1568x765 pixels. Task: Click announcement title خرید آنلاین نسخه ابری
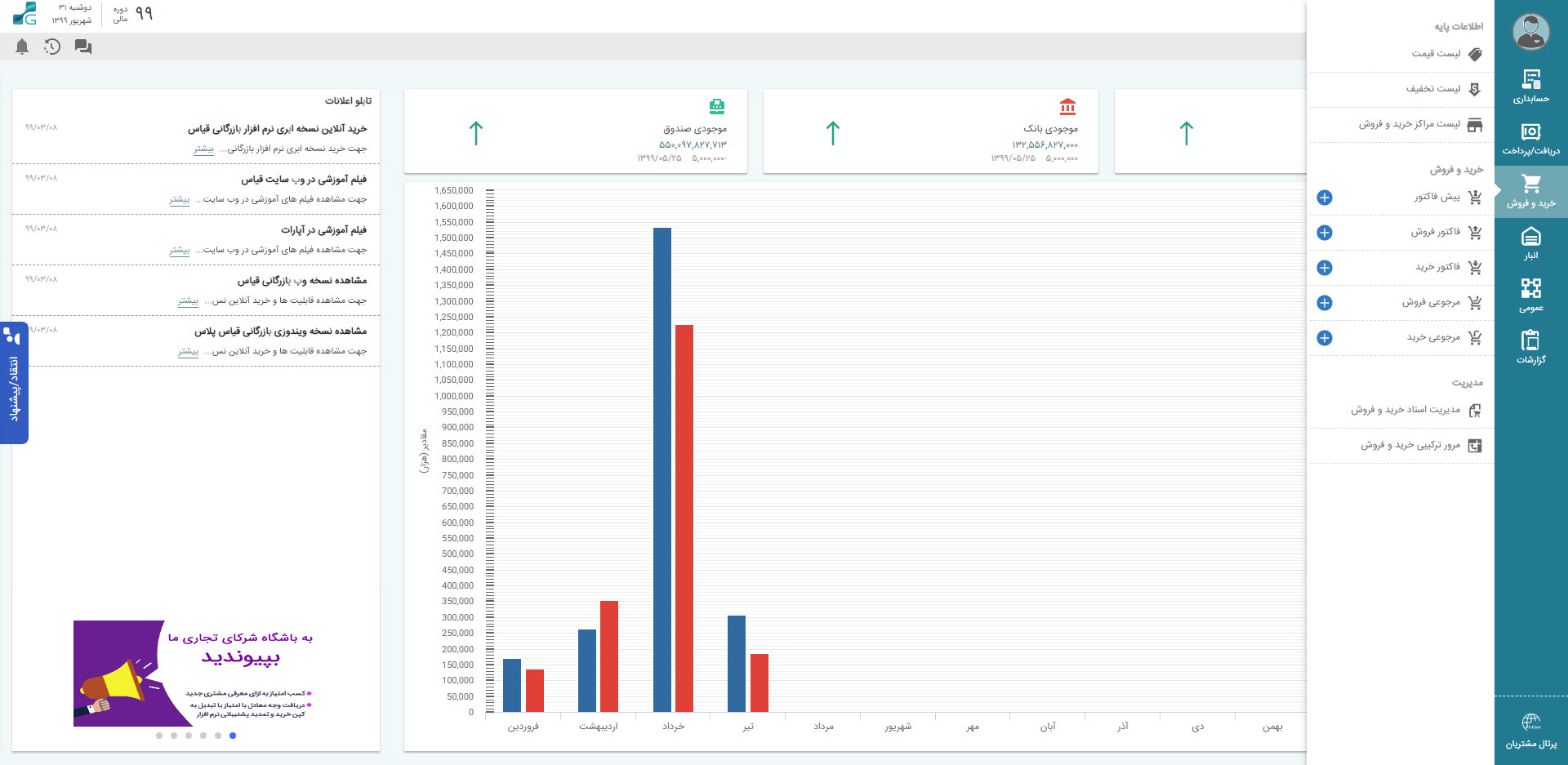[x=278, y=129]
